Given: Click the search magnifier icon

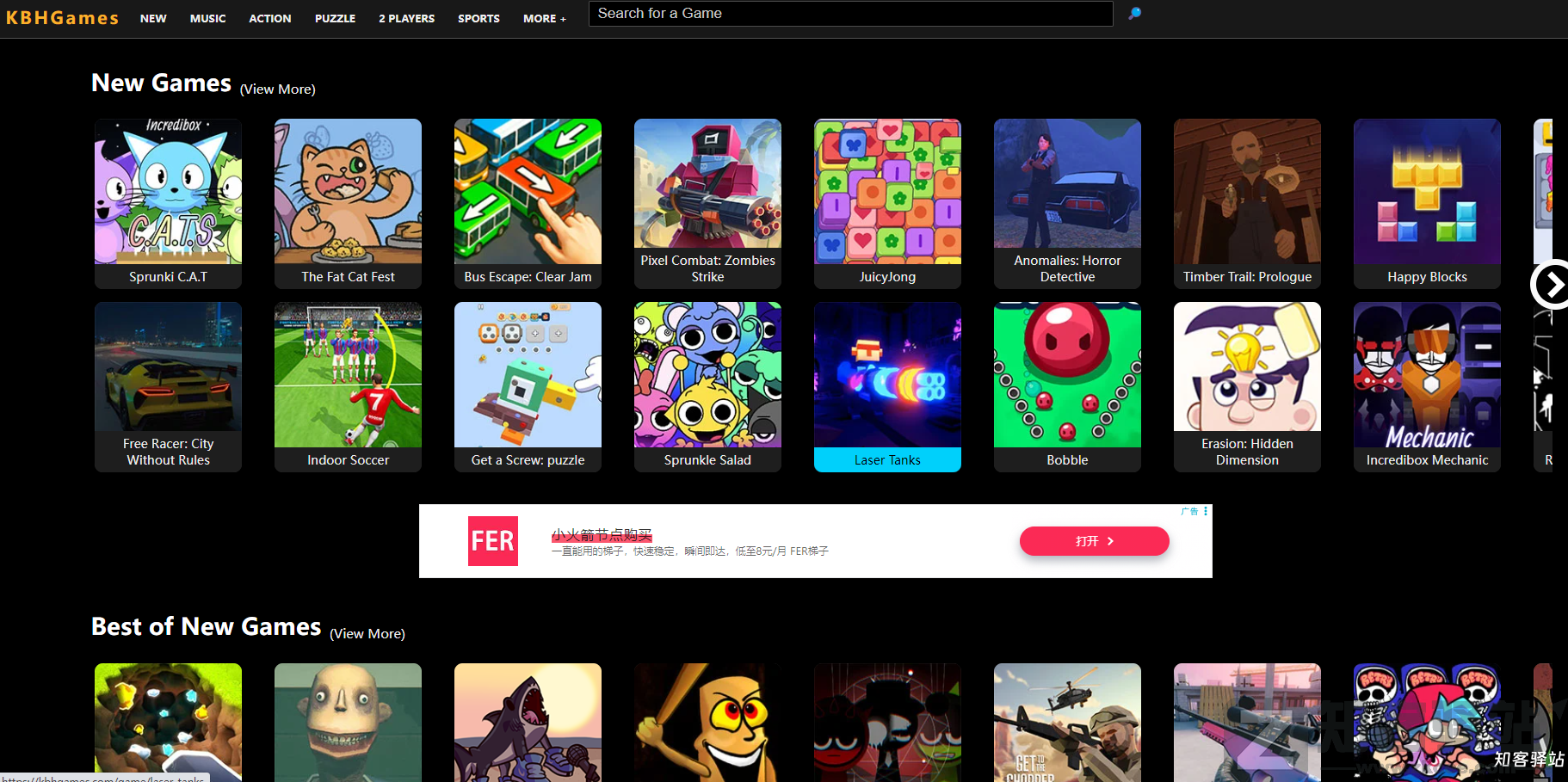Looking at the screenshot, I should click(x=1134, y=14).
